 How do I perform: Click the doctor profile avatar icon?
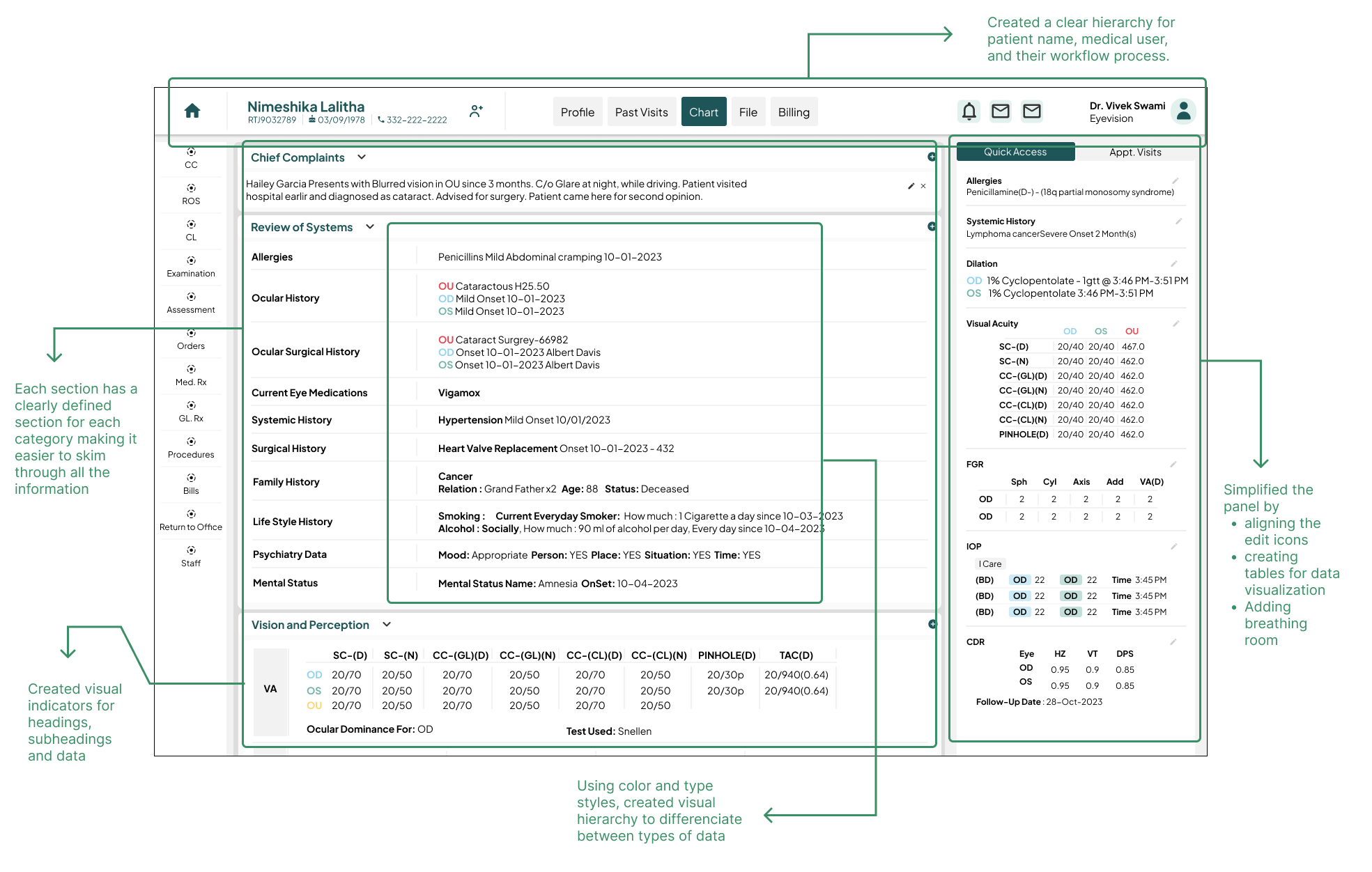click(x=1183, y=111)
